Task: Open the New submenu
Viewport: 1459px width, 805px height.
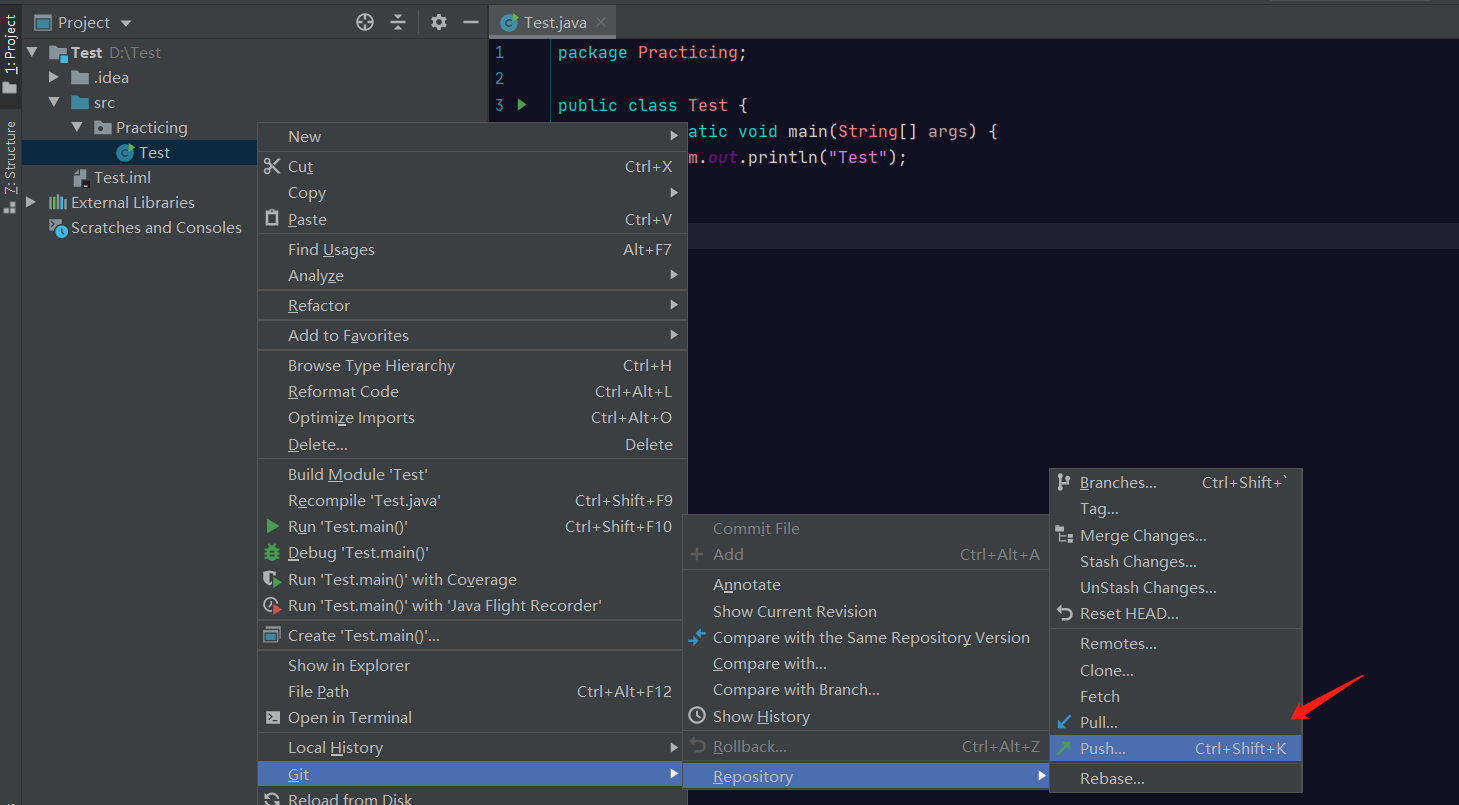Action: [472, 136]
